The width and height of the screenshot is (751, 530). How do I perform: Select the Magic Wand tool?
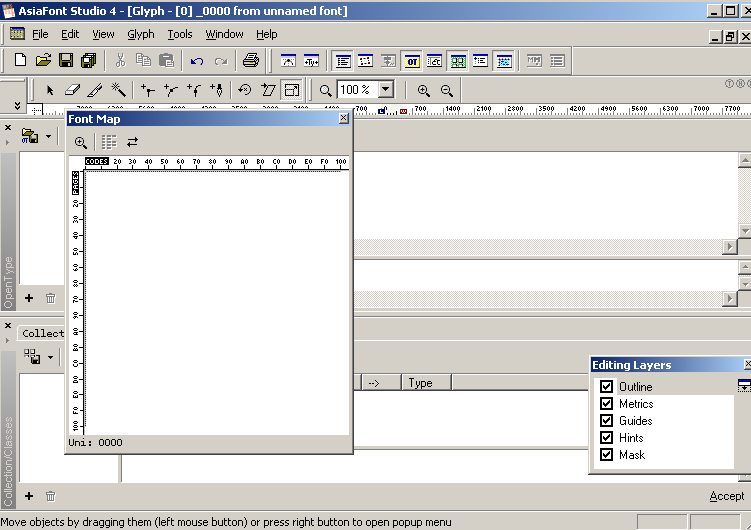click(118, 90)
